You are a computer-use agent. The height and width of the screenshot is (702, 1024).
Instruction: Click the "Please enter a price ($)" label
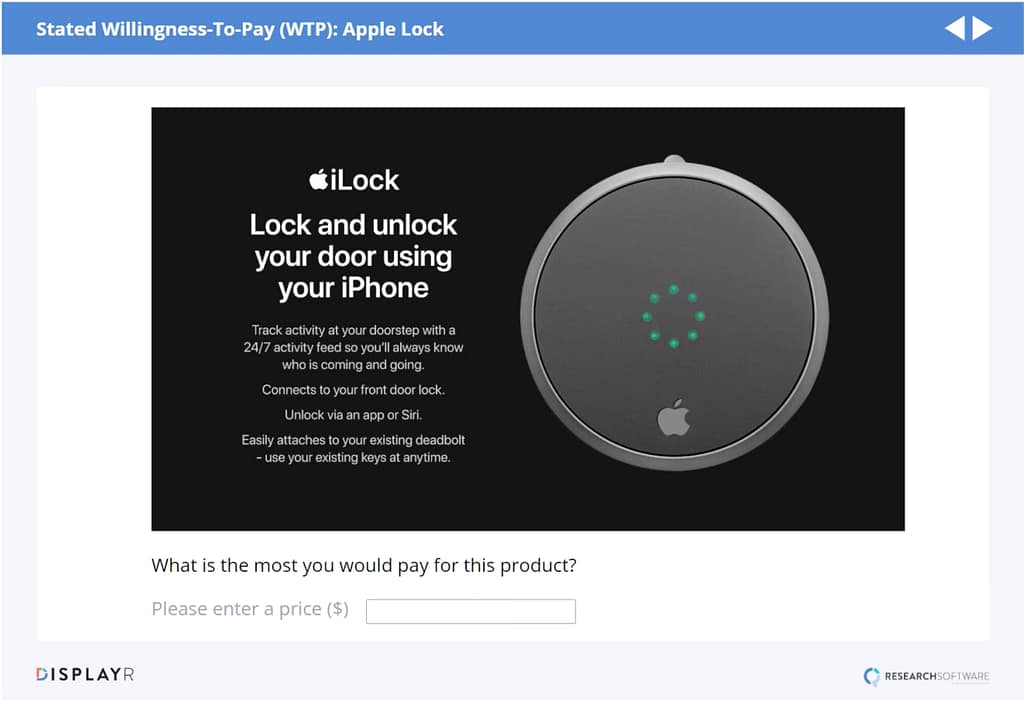coord(250,609)
